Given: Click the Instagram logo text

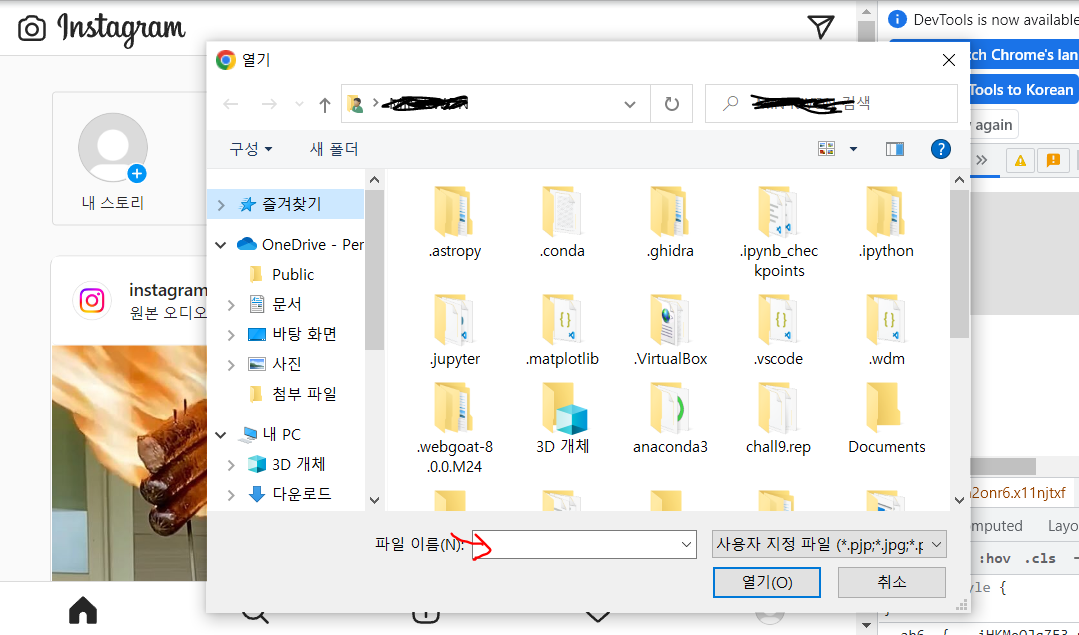Looking at the screenshot, I should (121, 28).
